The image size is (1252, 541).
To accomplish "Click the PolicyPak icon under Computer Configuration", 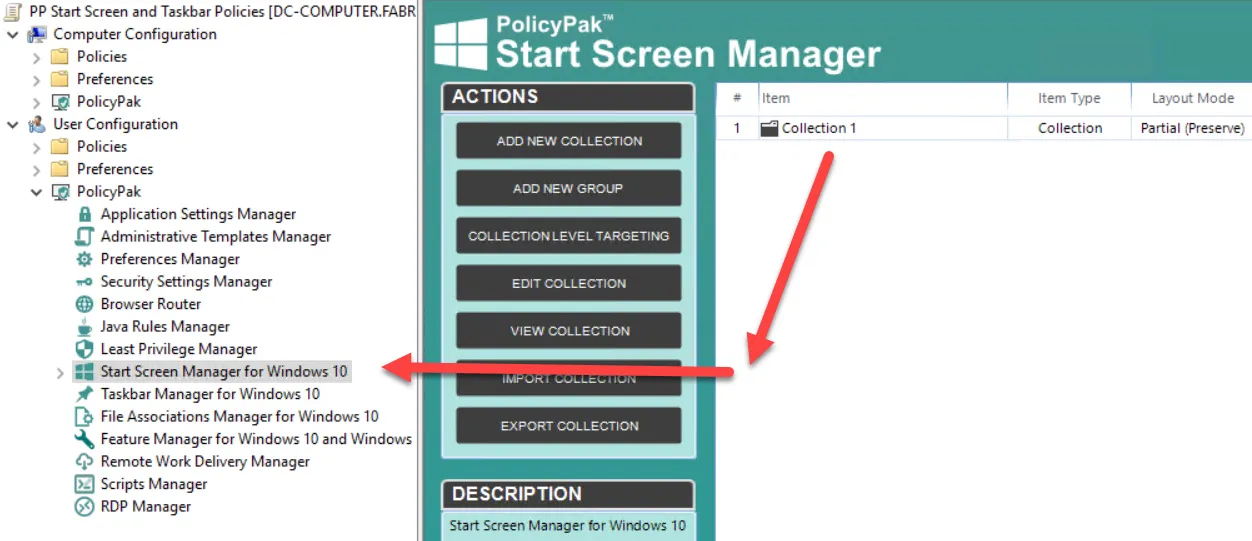I will [x=61, y=102].
